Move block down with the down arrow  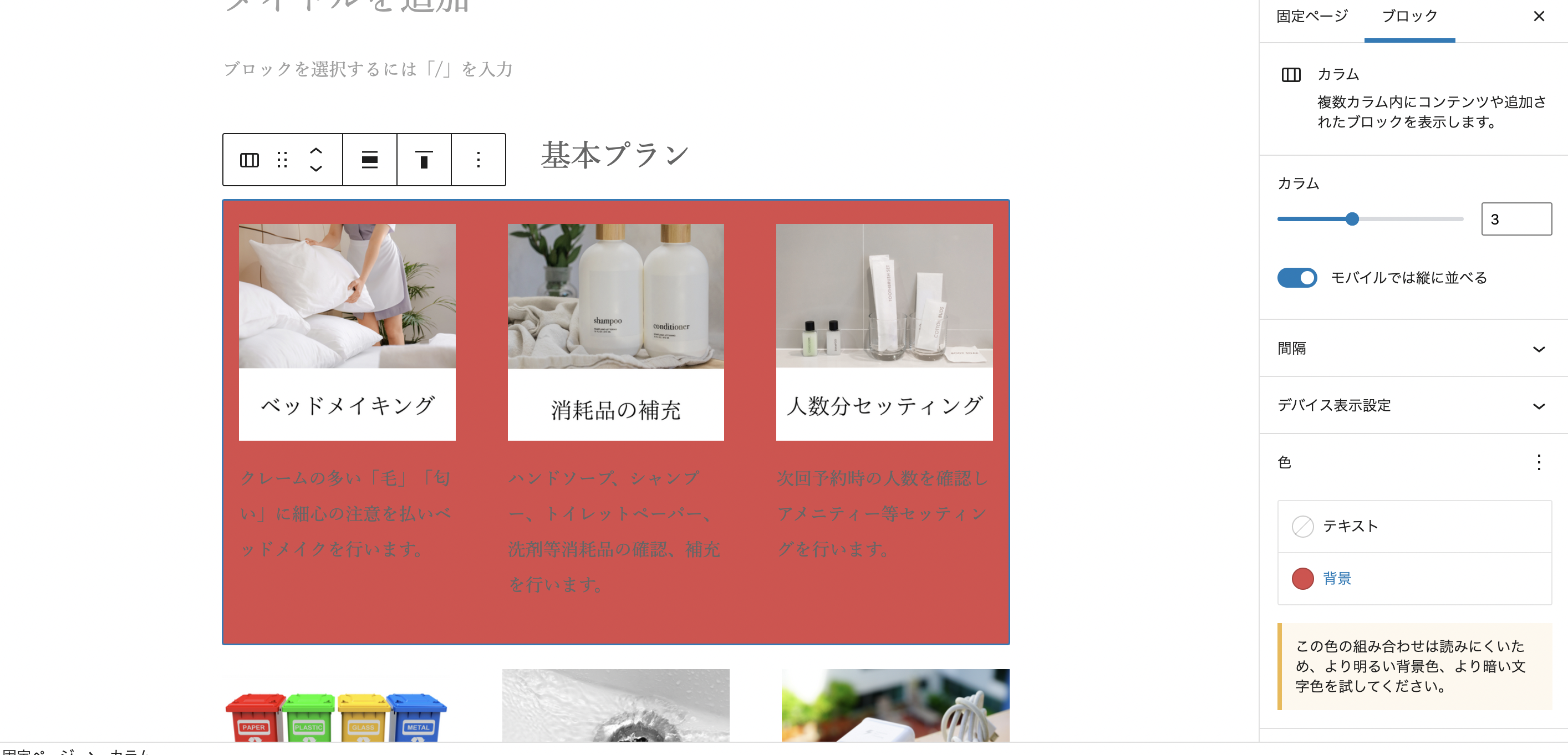click(315, 169)
